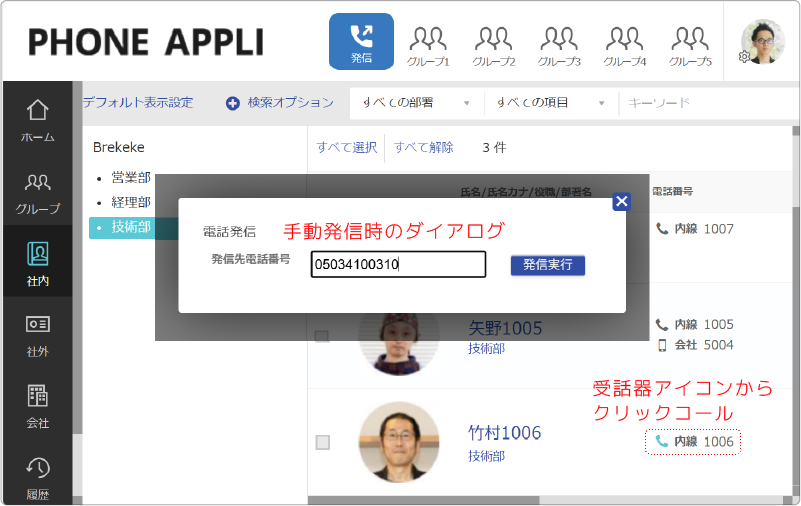Open 社外 contacts in the sidebar

coord(37,335)
